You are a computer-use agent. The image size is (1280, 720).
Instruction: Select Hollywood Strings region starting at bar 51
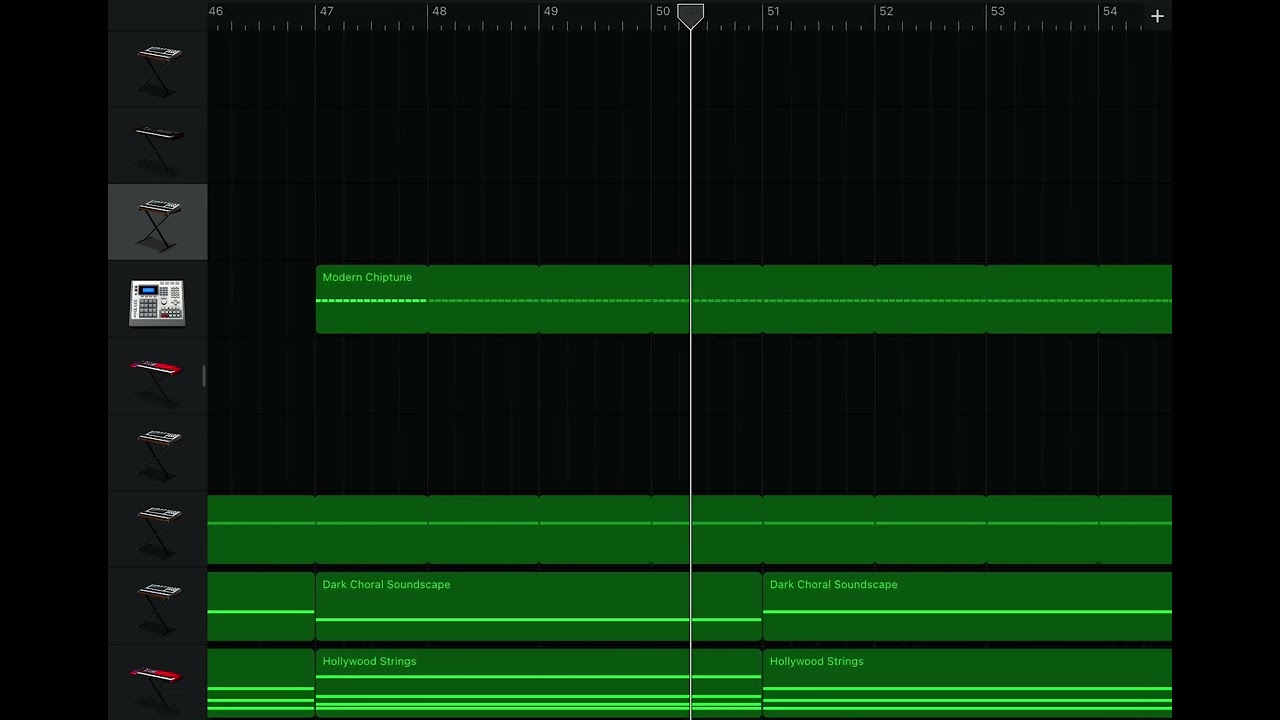click(967, 683)
